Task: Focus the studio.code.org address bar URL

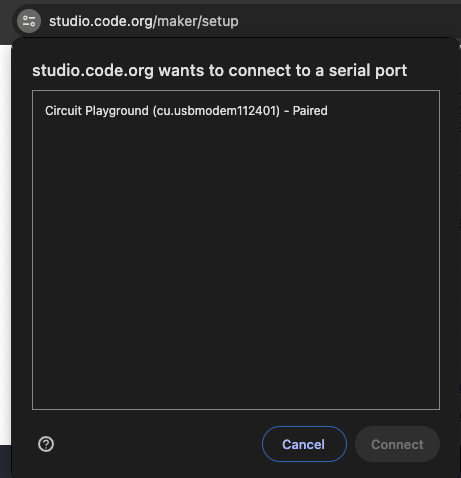Action: [x=144, y=21]
